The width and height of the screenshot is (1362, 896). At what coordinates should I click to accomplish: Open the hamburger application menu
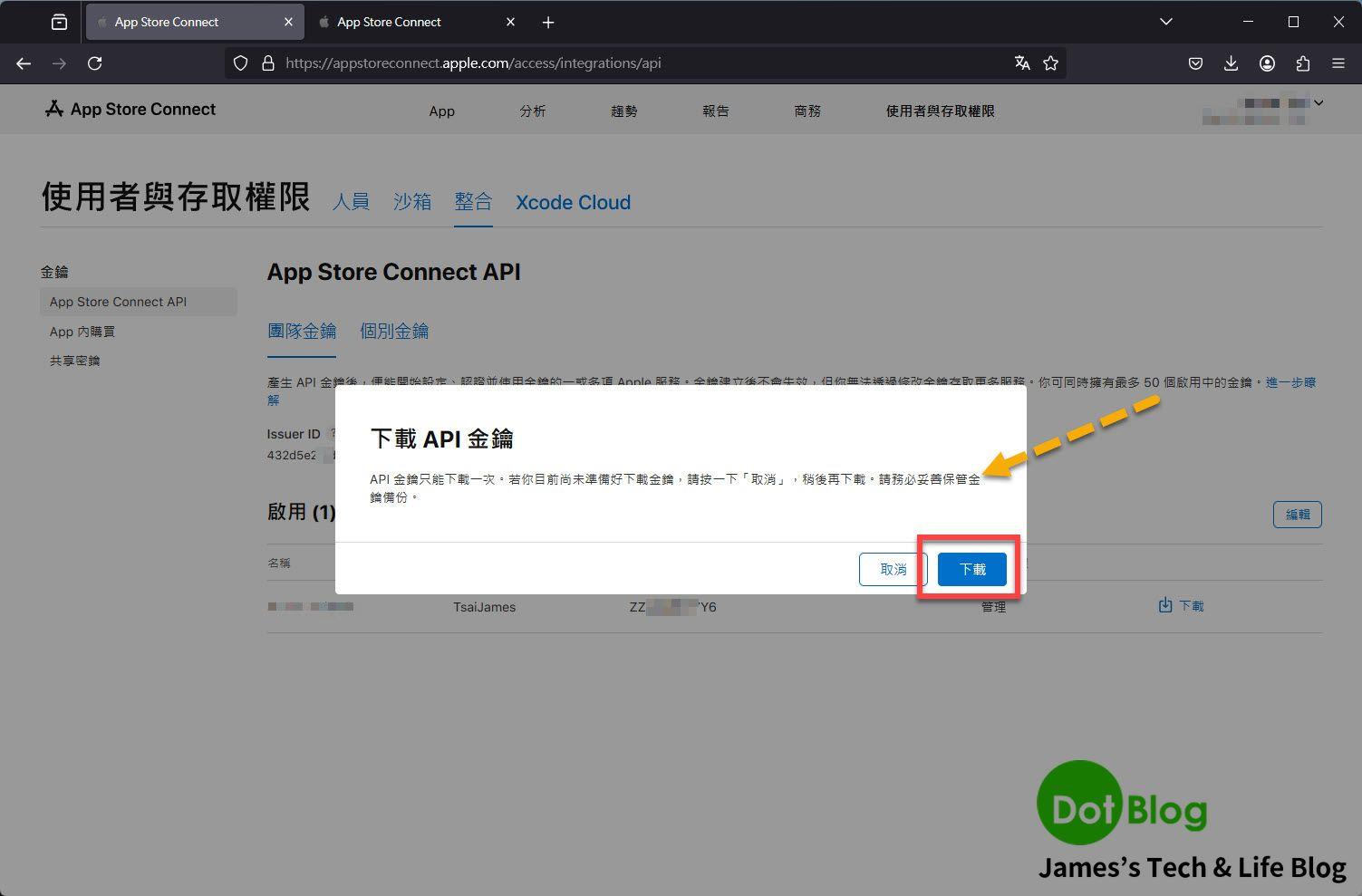click(x=1338, y=63)
